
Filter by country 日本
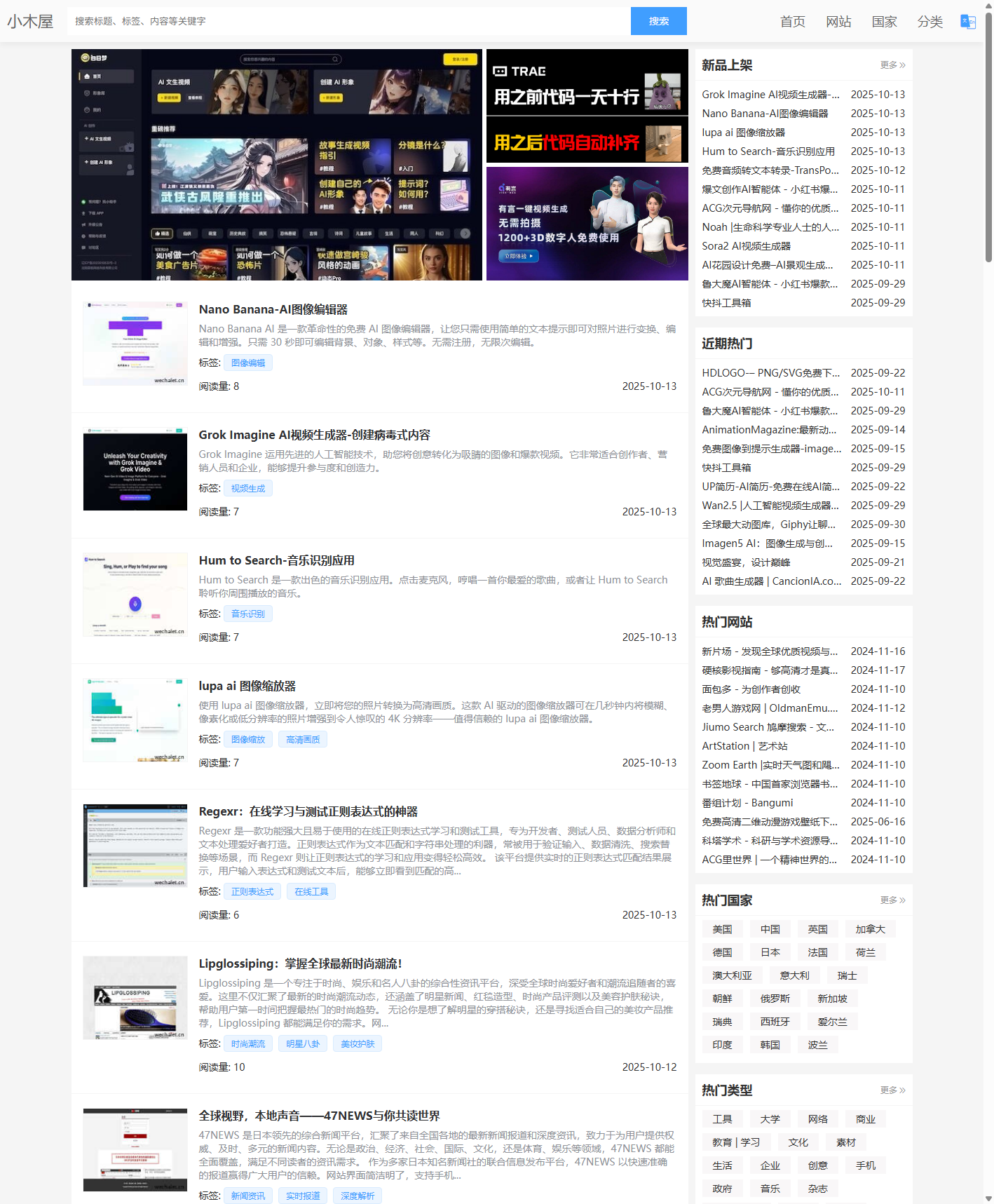click(770, 952)
